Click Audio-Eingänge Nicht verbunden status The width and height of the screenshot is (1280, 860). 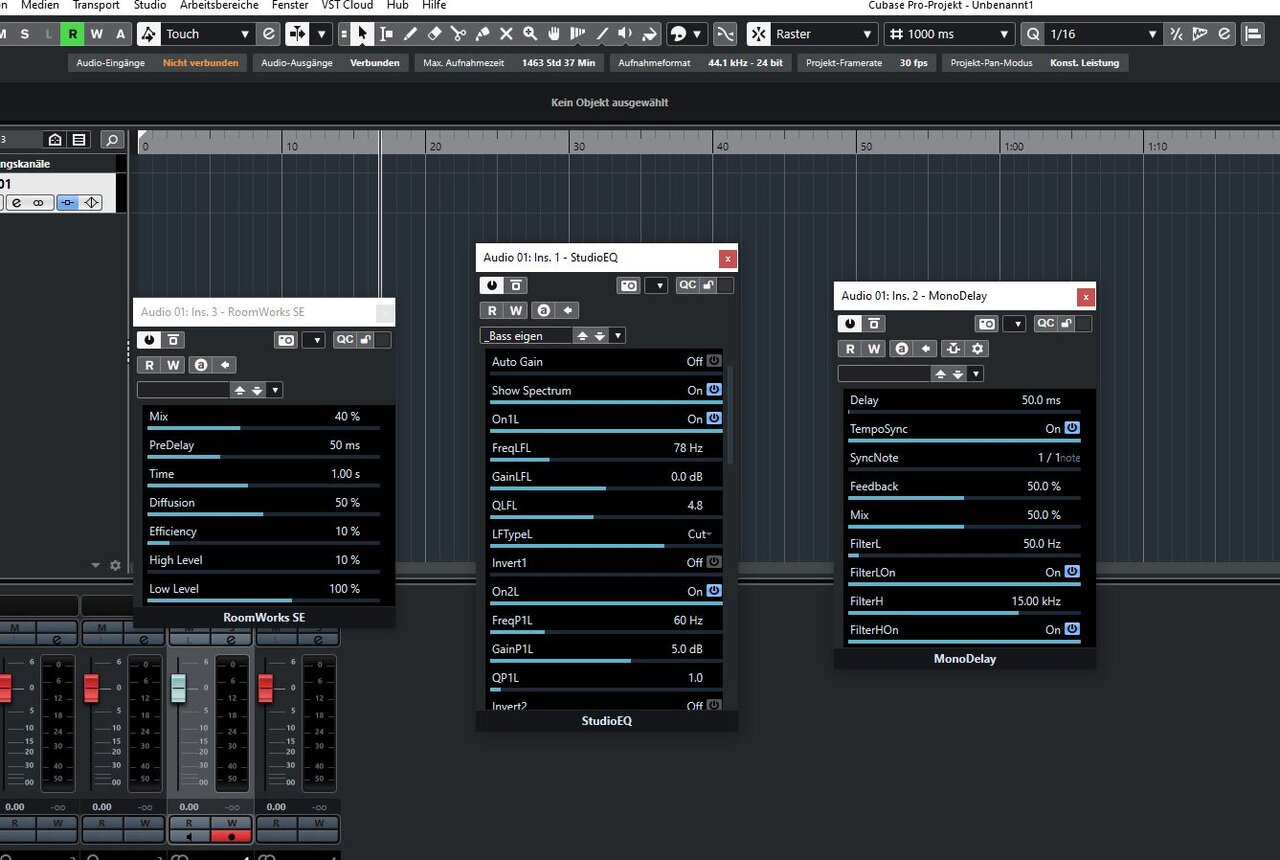coord(158,63)
